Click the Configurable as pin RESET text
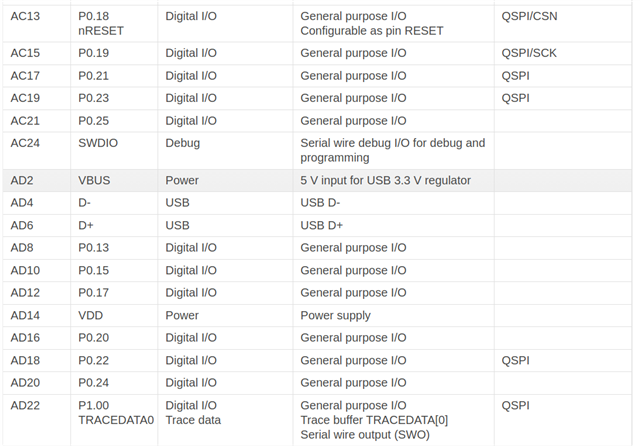This screenshot has width=640, height=446. (x=371, y=31)
